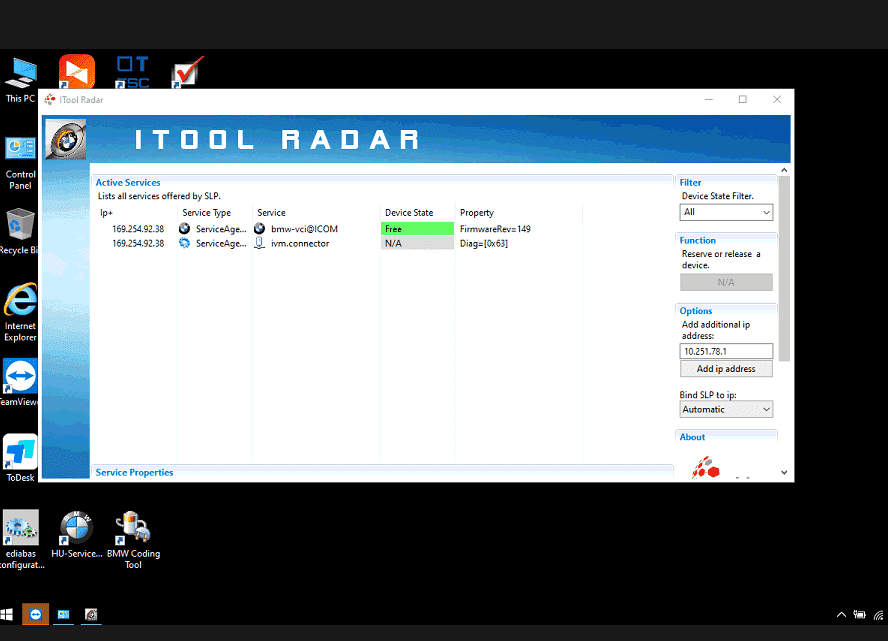This screenshot has height=641, width=888.
Task: Click the Filter panel header
Action: 690,182
